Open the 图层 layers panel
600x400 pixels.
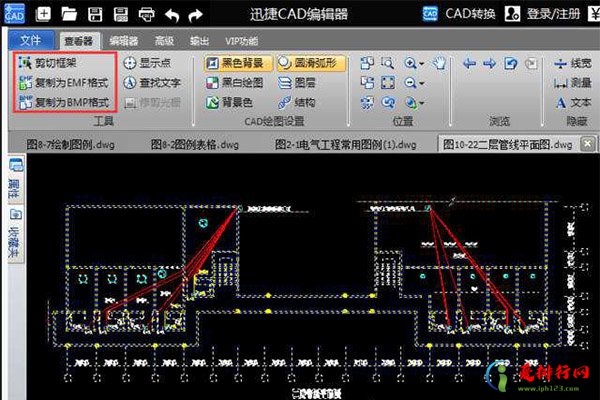click(296, 83)
